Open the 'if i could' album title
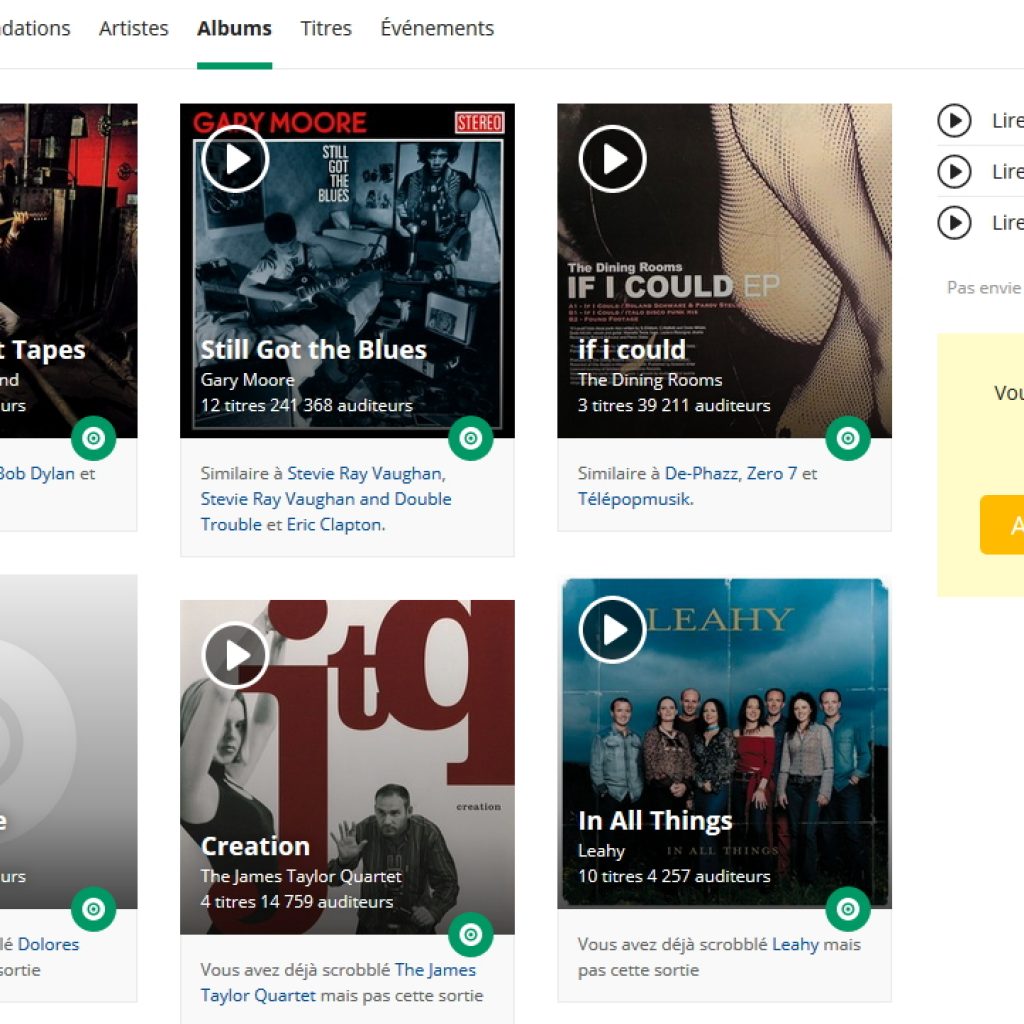This screenshot has height=1024, width=1024. (632, 349)
